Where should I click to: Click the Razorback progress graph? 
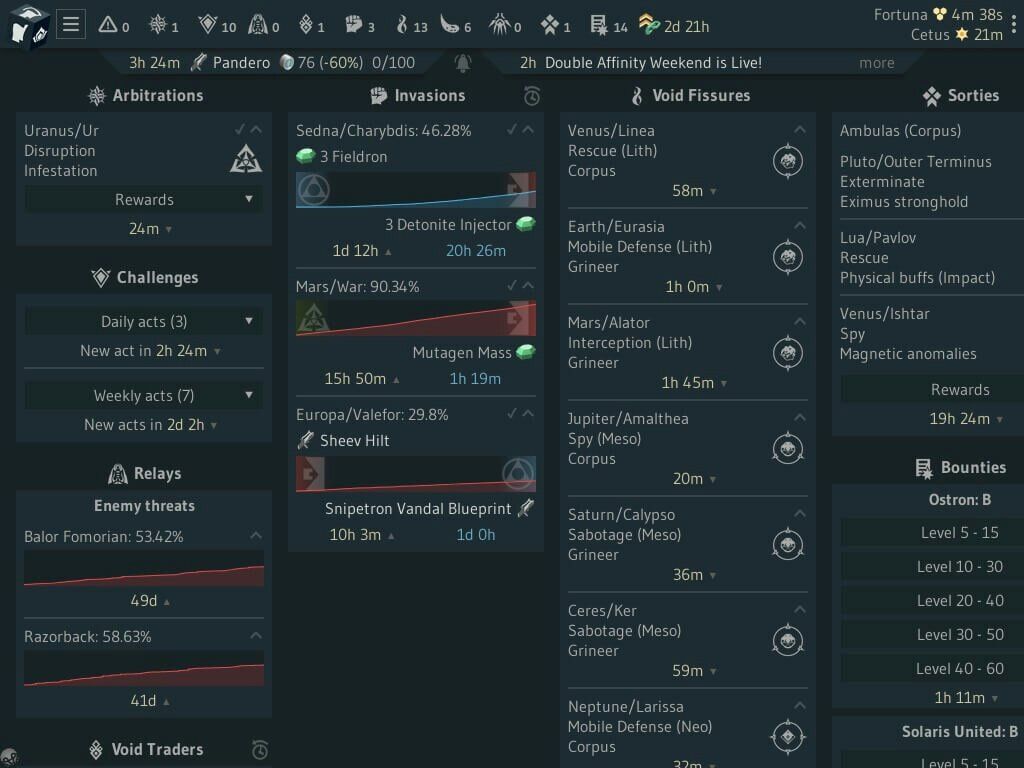tap(144, 668)
